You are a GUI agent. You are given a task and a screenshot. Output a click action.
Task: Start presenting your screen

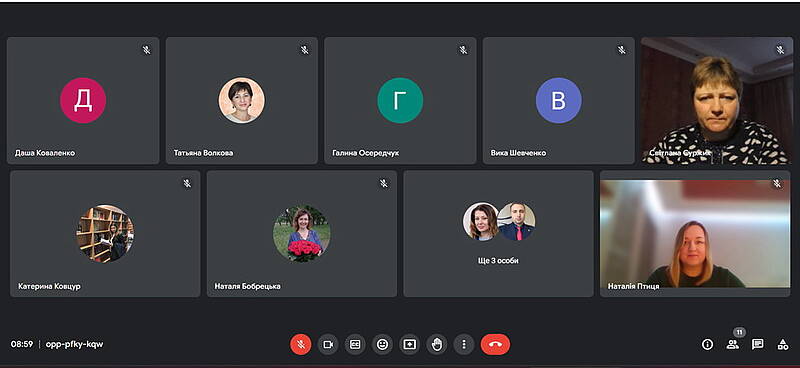click(409, 345)
